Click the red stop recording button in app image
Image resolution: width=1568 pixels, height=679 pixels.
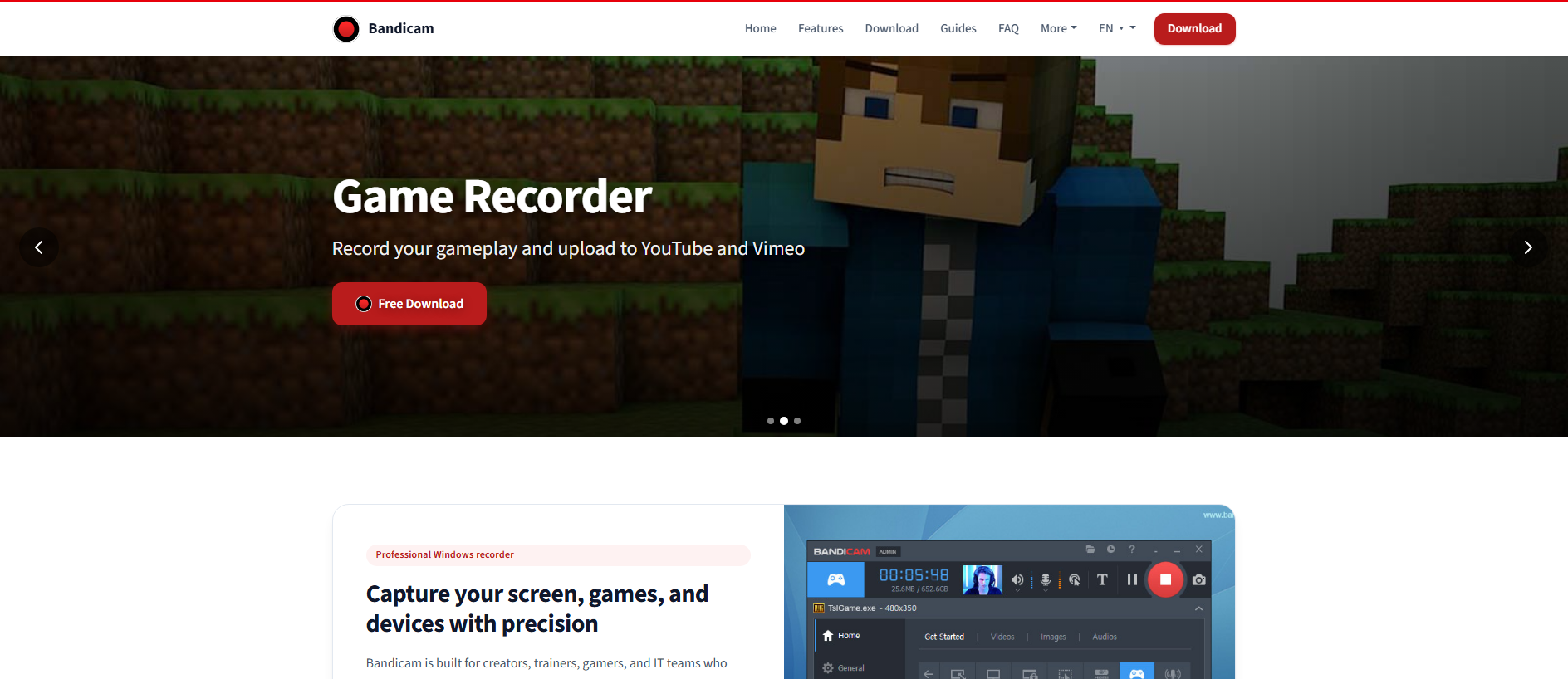pyautogui.click(x=1165, y=580)
